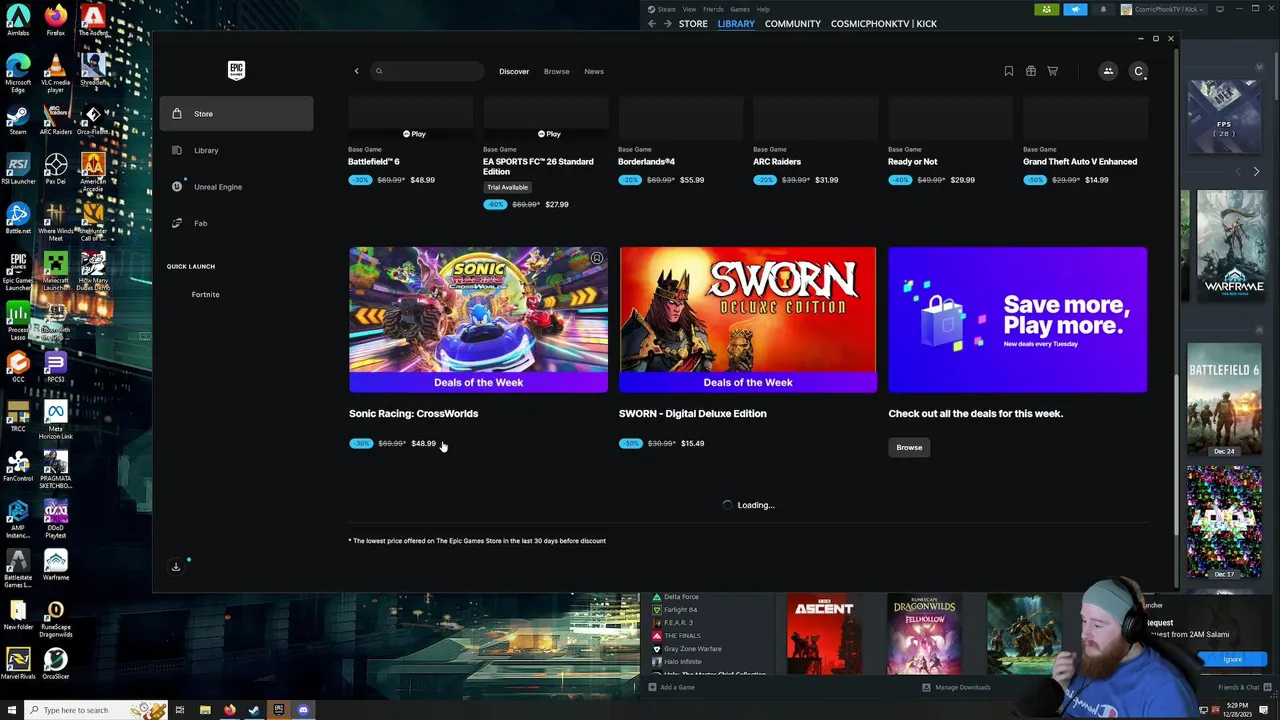
Task: Open the RPCS3 desktop shortcut
Action: [x=56, y=367]
